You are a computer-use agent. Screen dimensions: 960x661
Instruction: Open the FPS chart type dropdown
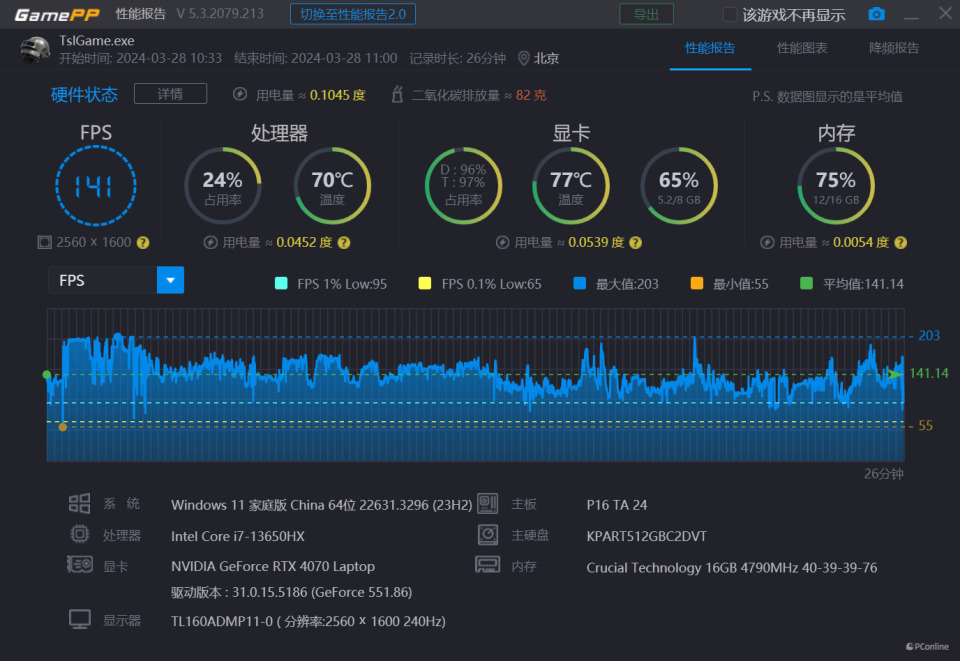(116, 280)
